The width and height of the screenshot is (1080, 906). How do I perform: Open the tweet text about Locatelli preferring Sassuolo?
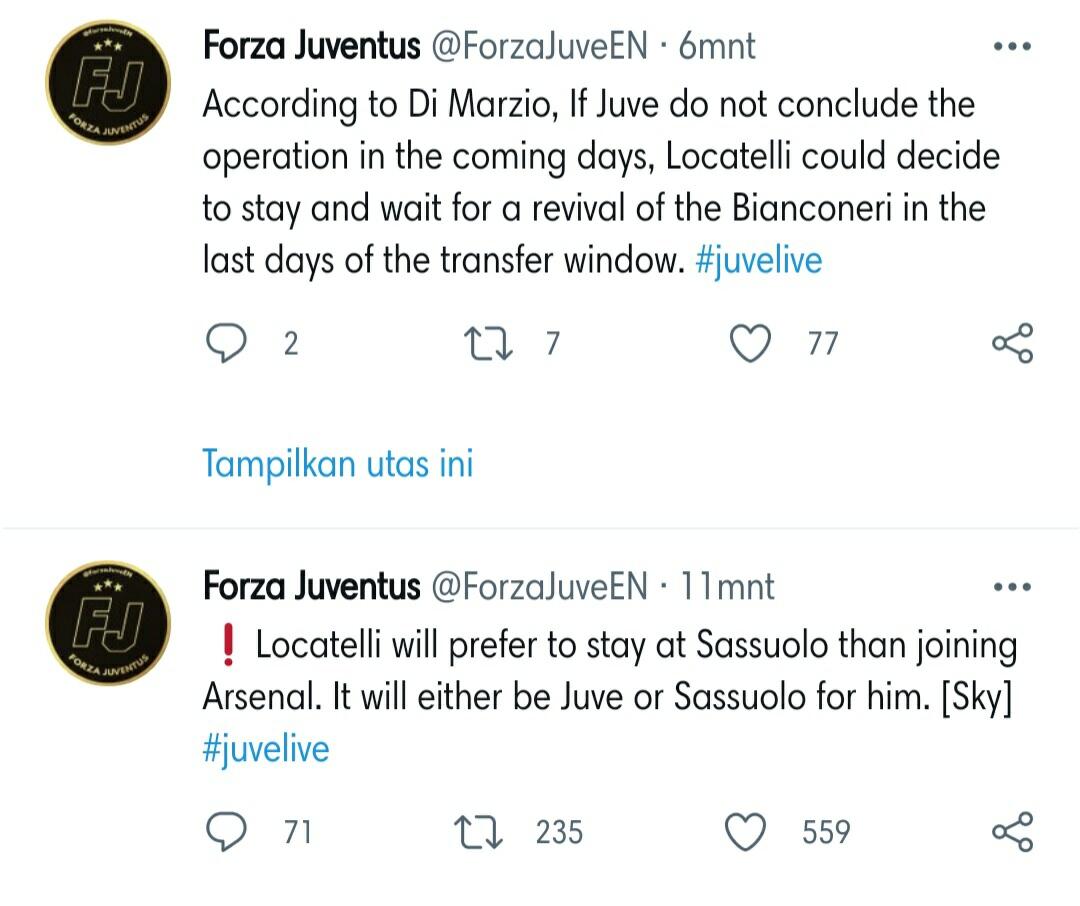[x=610, y=672]
